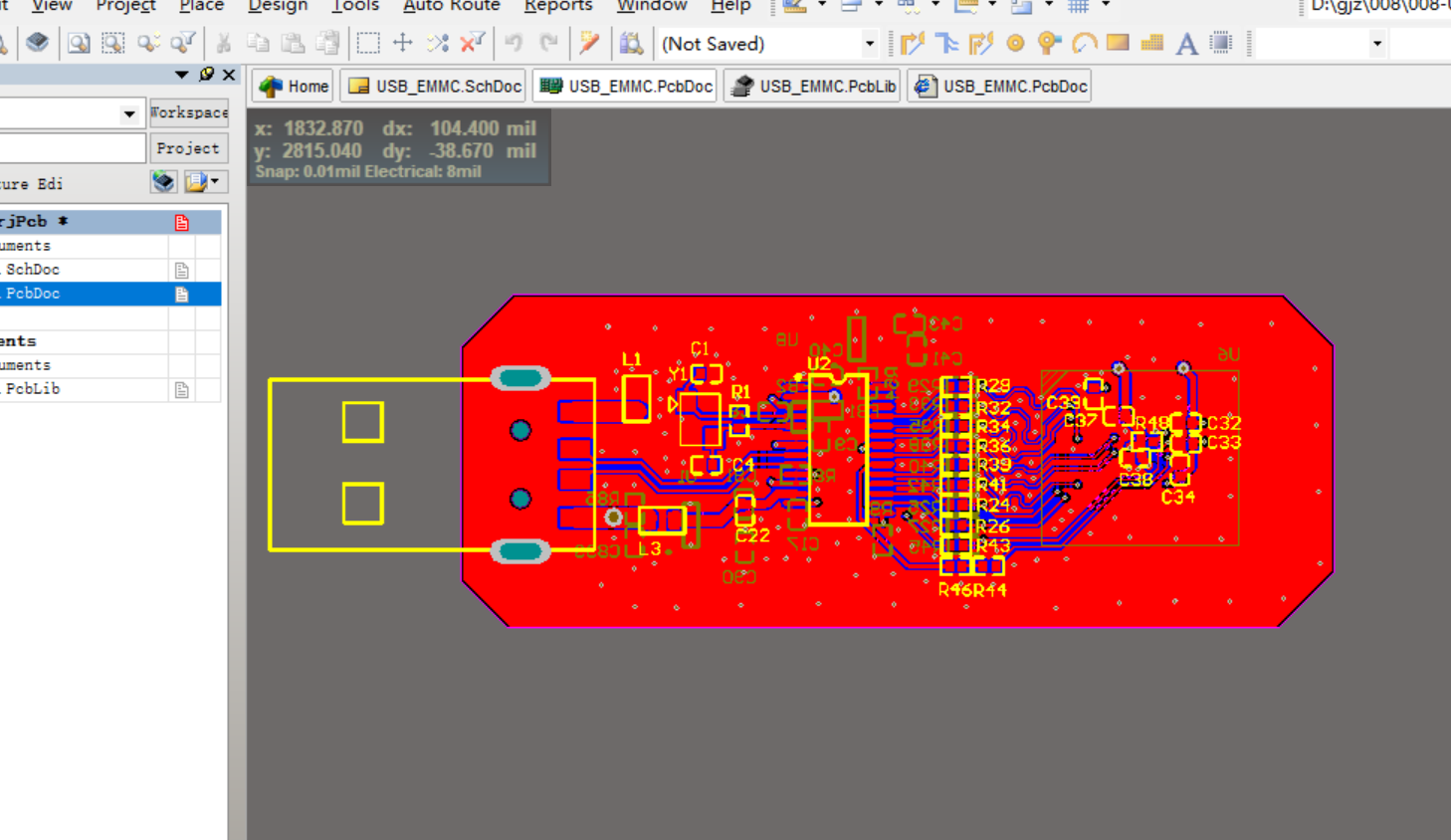Screen dimensions: 1451x840
Task: Click the Zoom Document fit icon
Action: tap(79, 43)
